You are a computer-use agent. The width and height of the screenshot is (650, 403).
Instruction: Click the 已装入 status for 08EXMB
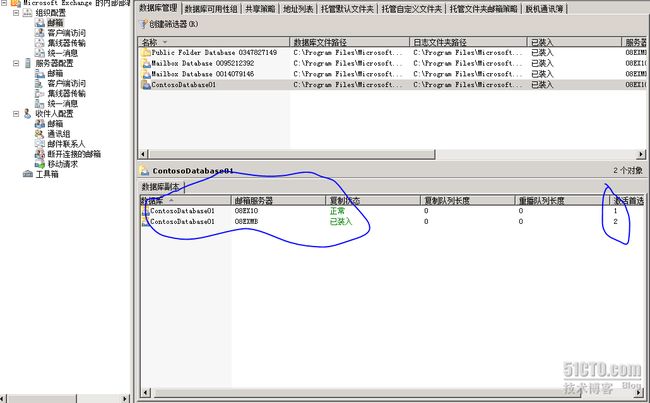coord(341,222)
